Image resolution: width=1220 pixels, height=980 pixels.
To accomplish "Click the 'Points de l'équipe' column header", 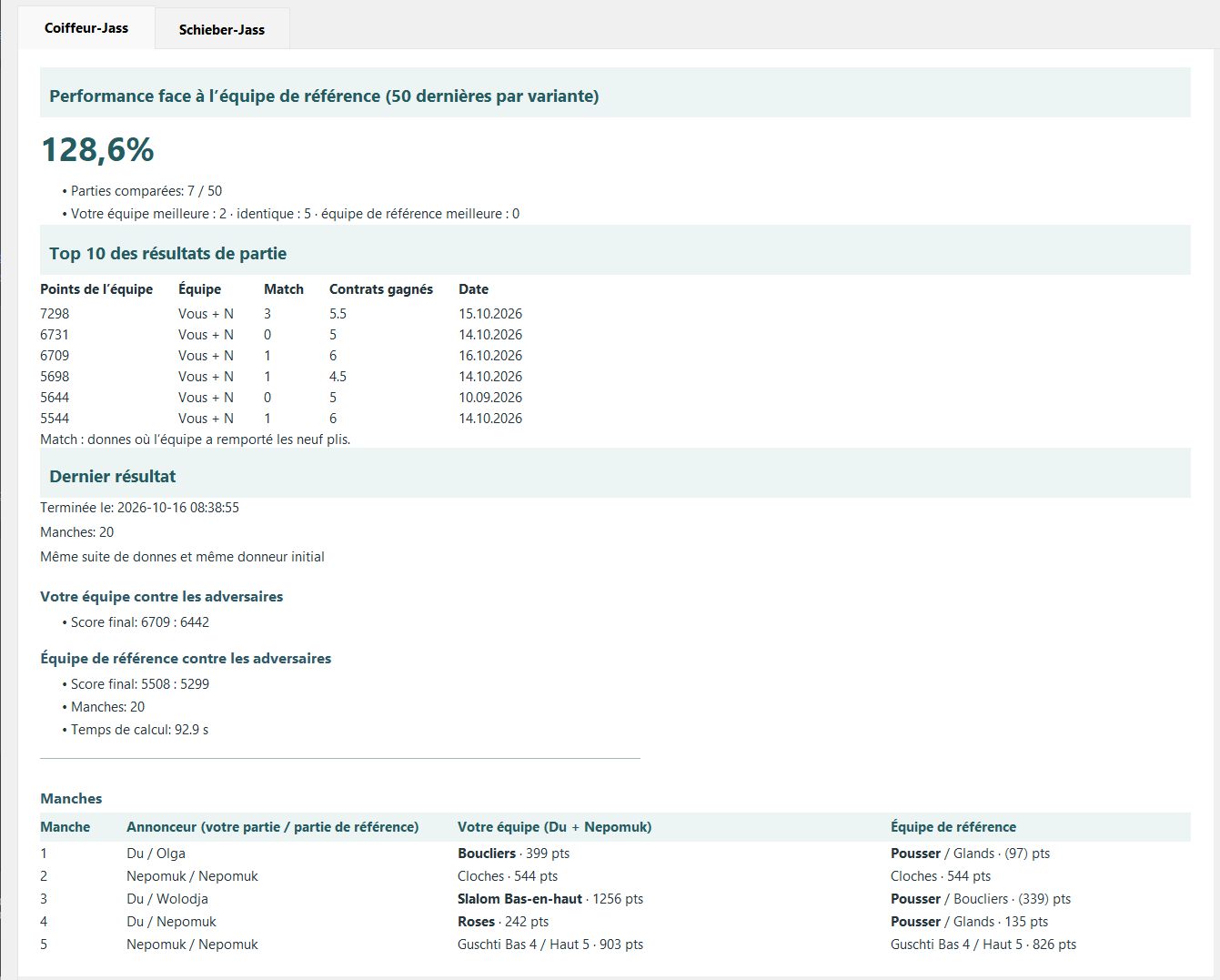I will pyautogui.click(x=96, y=289).
